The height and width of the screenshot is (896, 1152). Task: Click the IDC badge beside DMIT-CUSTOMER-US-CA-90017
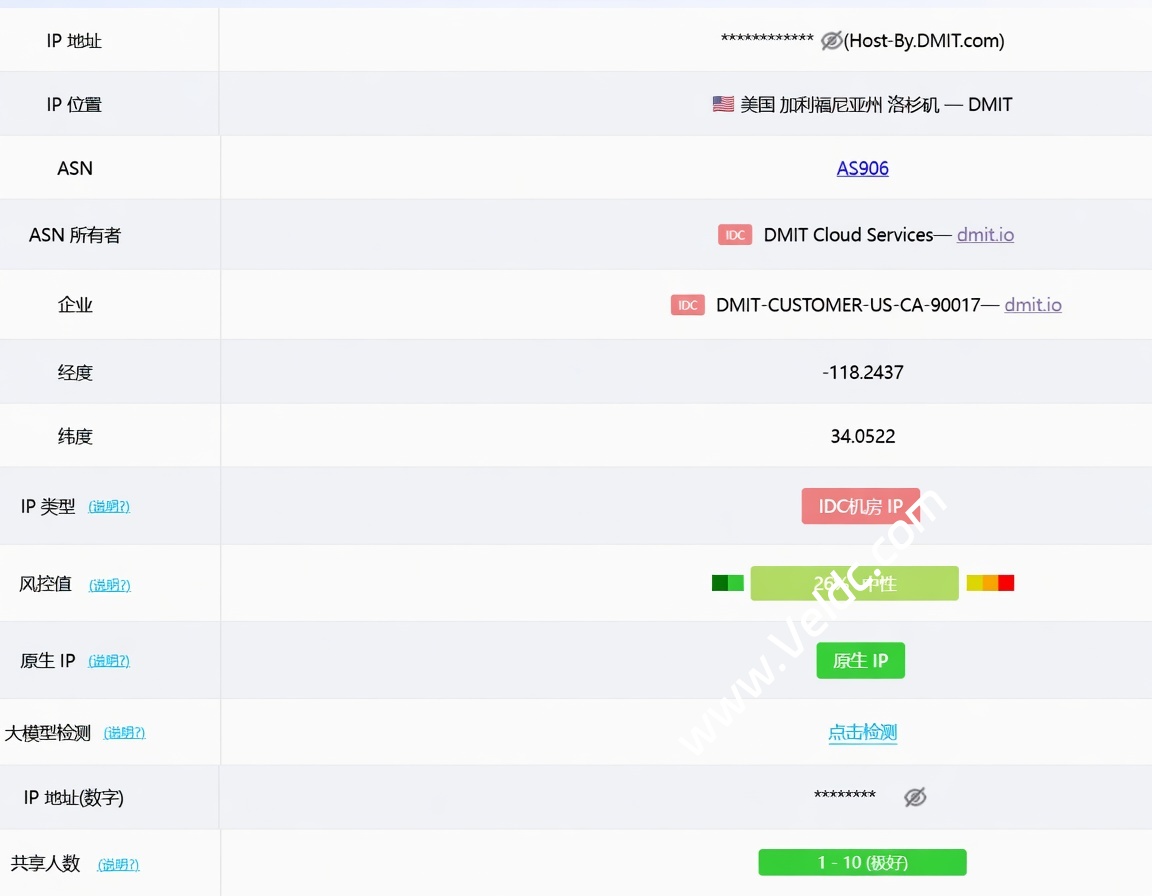coord(687,305)
